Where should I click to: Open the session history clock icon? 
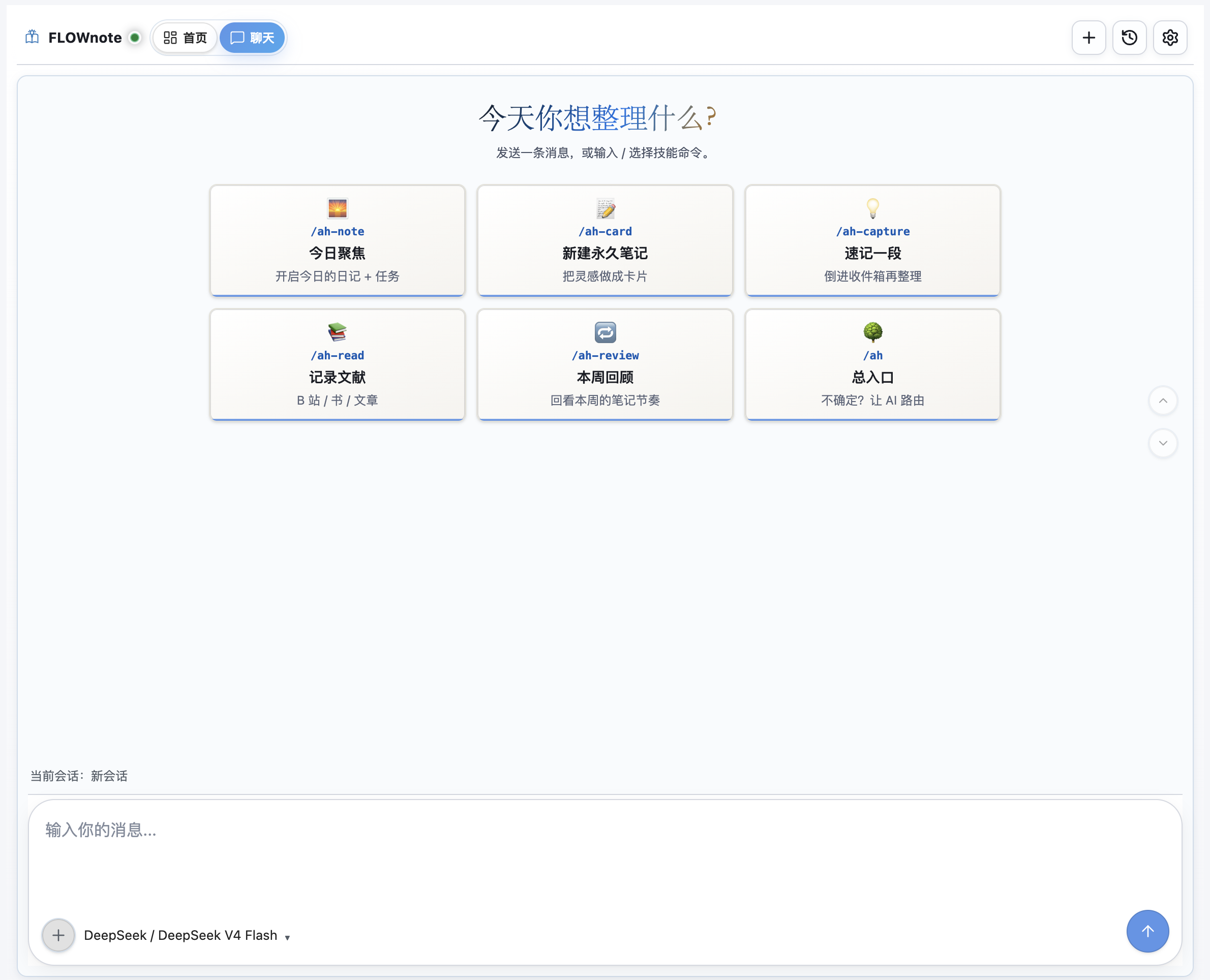1129,38
